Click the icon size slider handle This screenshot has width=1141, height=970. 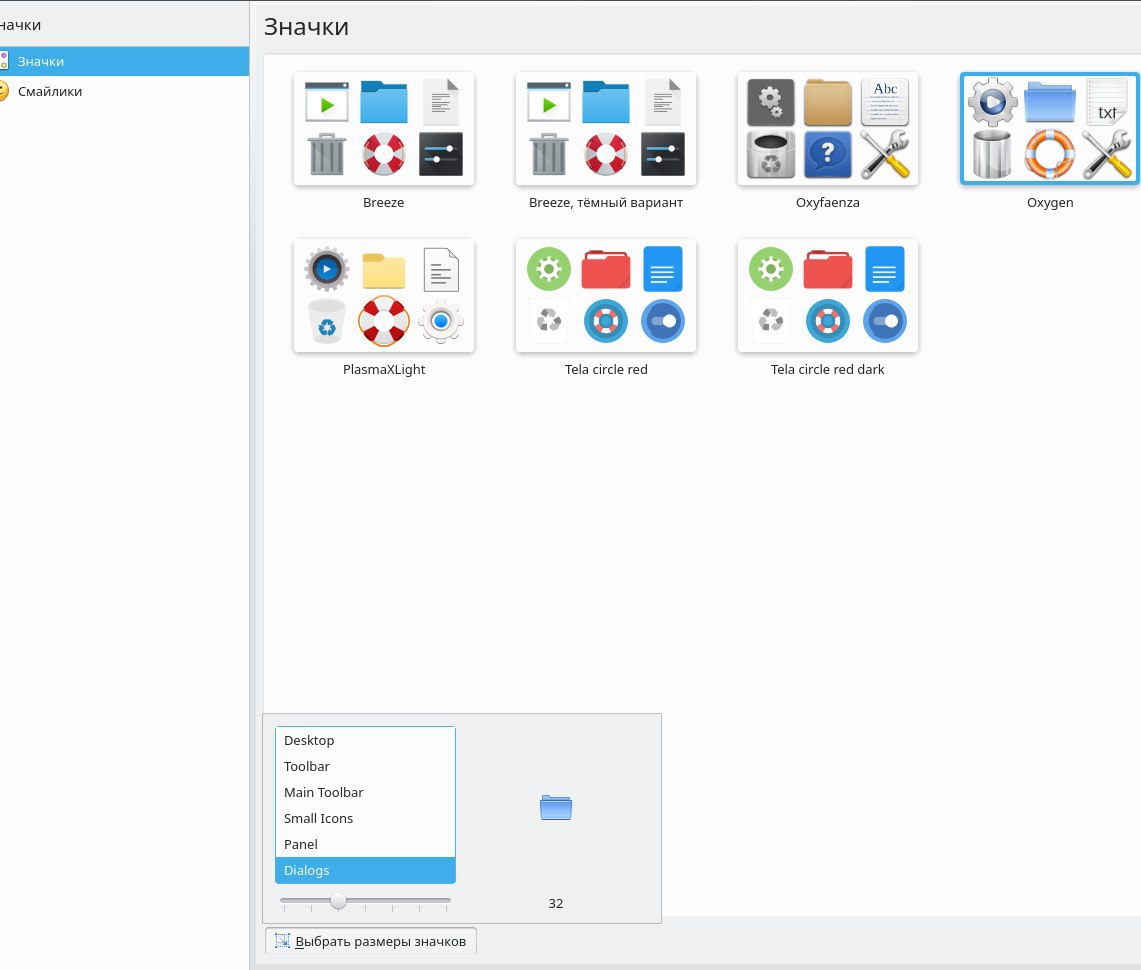tap(338, 901)
